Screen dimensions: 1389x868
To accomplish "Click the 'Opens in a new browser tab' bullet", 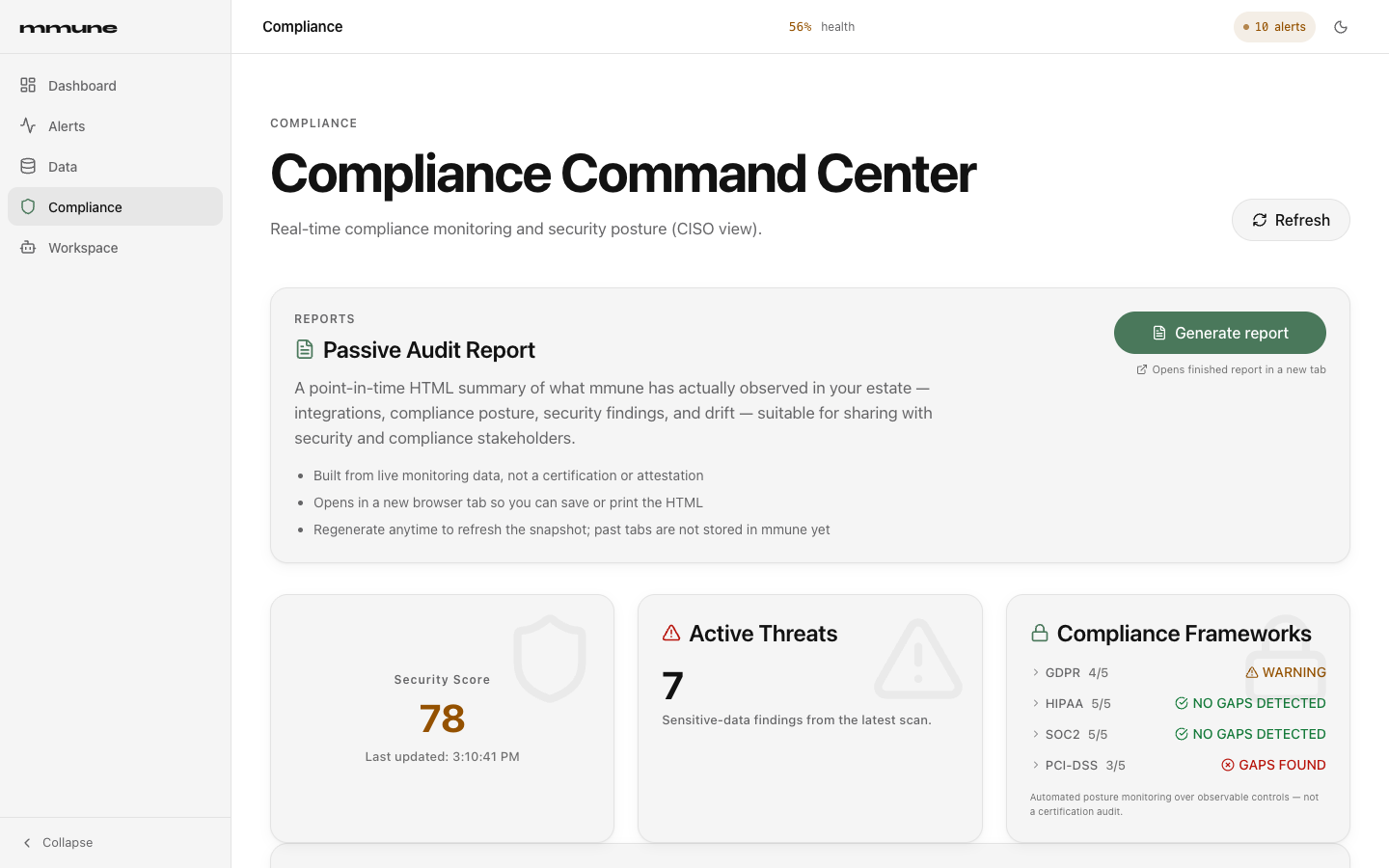I will tap(508, 502).
